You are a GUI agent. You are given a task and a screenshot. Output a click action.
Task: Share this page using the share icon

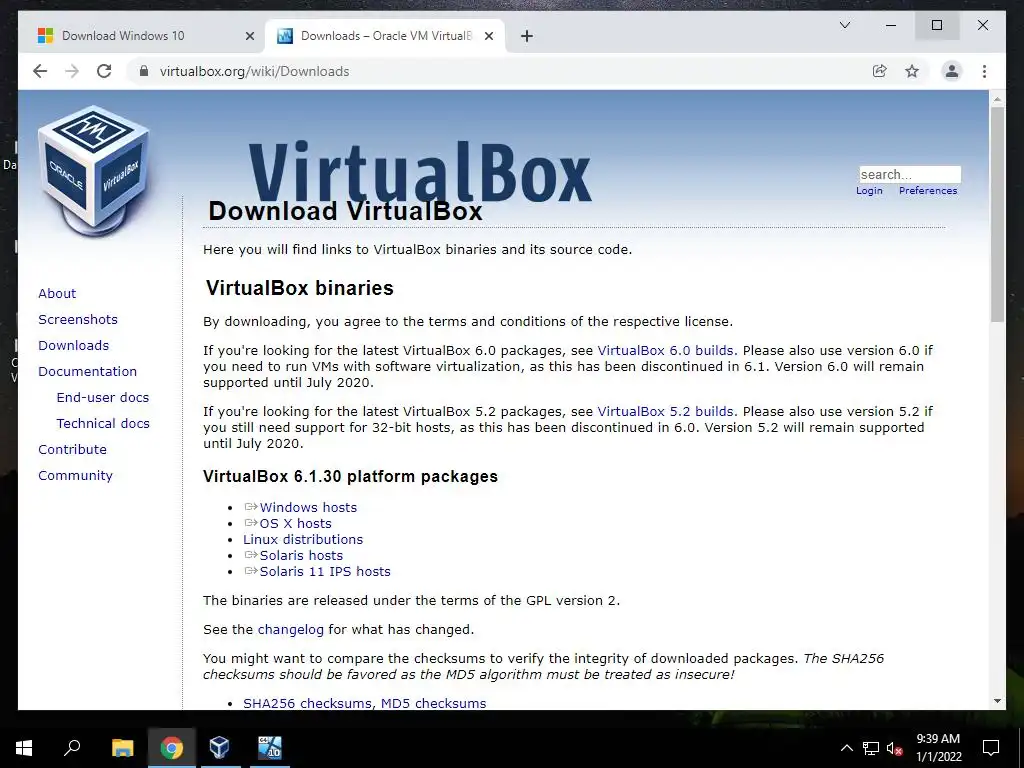tap(880, 71)
